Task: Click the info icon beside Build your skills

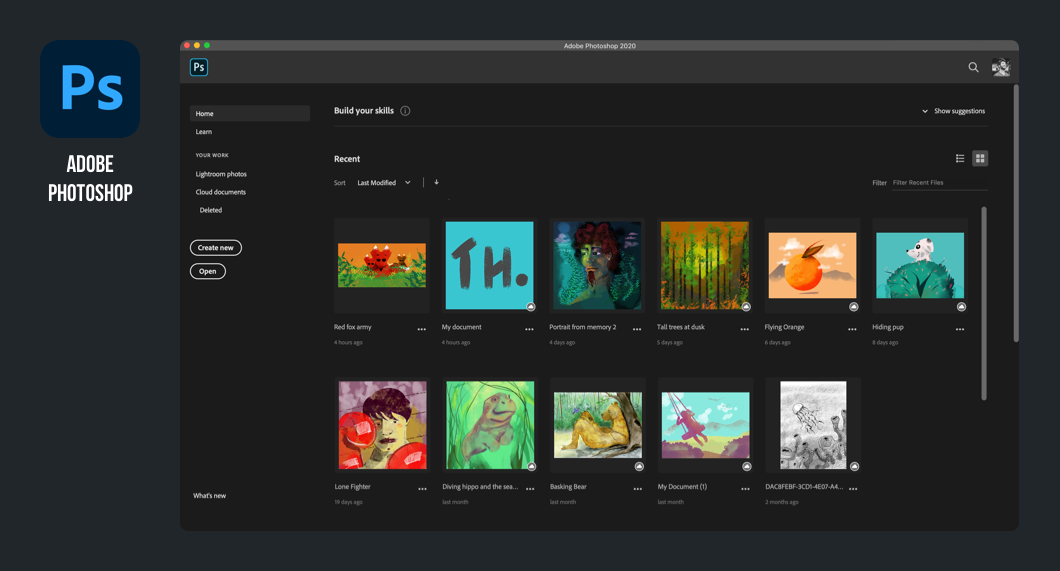Action: point(405,111)
